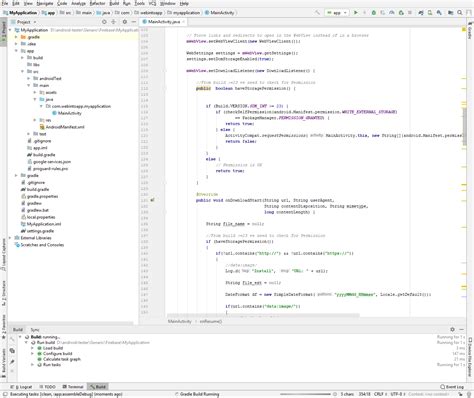This screenshot has width=474, height=398.
Task: Hide the Build panel with the minus icon
Action: click(462, 329)
